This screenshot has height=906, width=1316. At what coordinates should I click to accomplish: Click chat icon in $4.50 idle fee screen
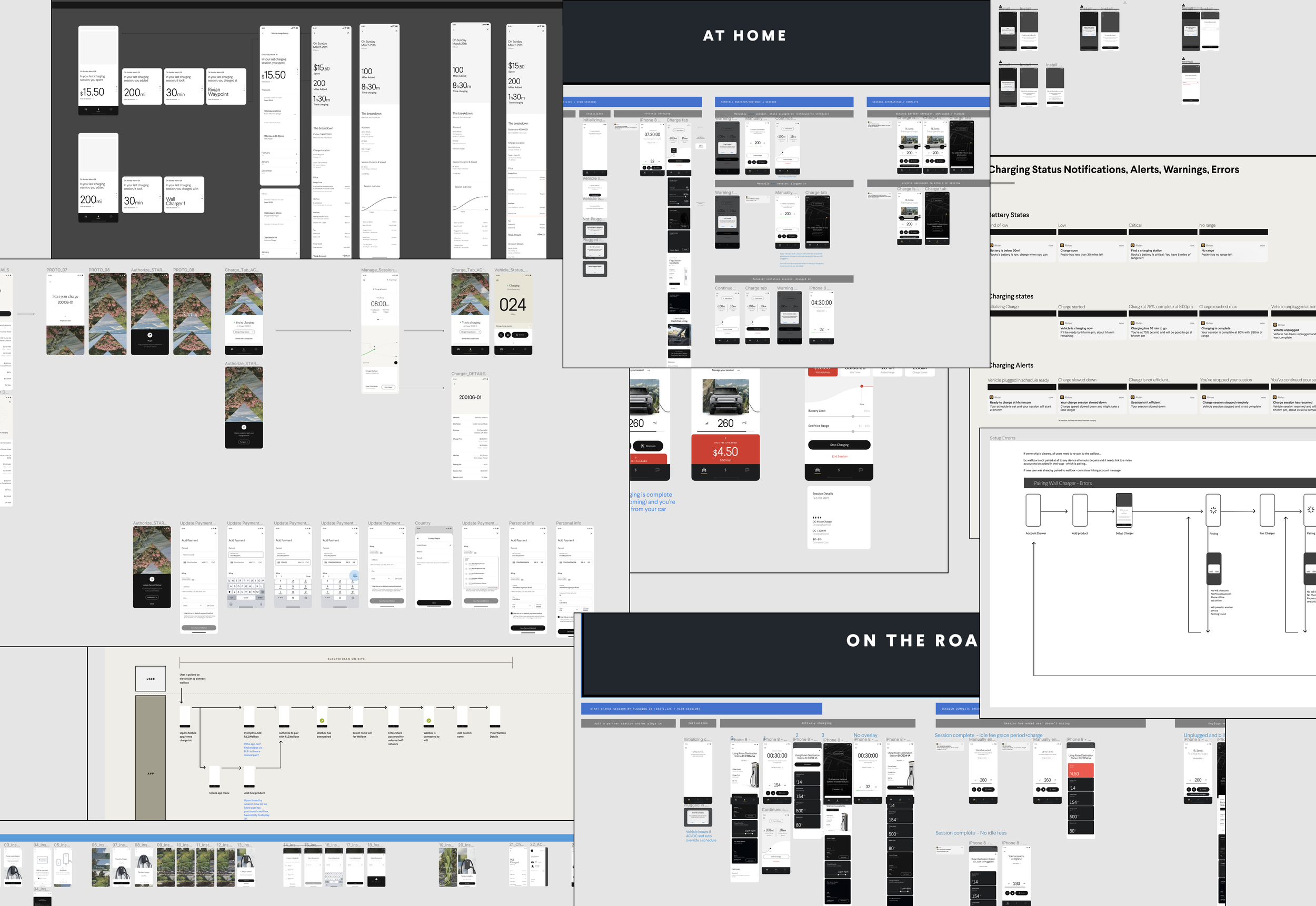(x=747, y=470)
